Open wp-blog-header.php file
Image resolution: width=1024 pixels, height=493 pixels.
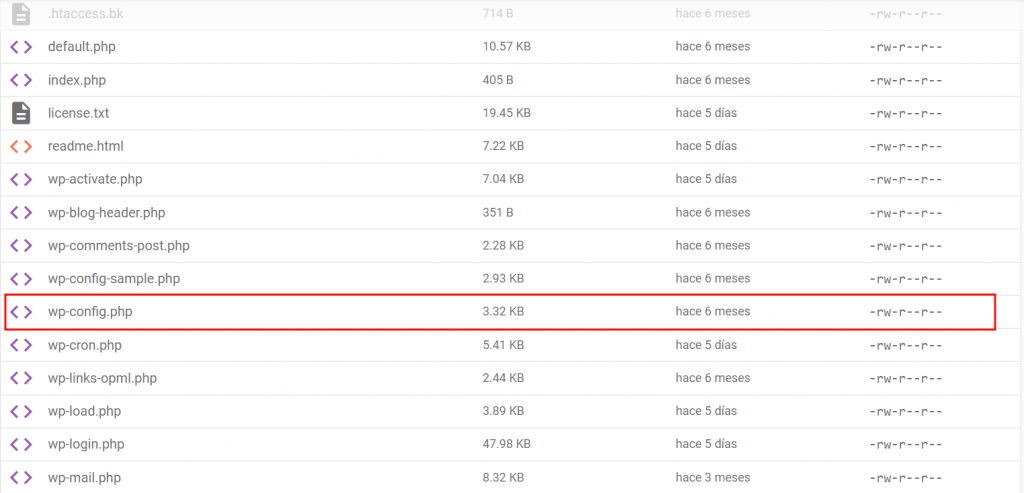click(106, 213)
